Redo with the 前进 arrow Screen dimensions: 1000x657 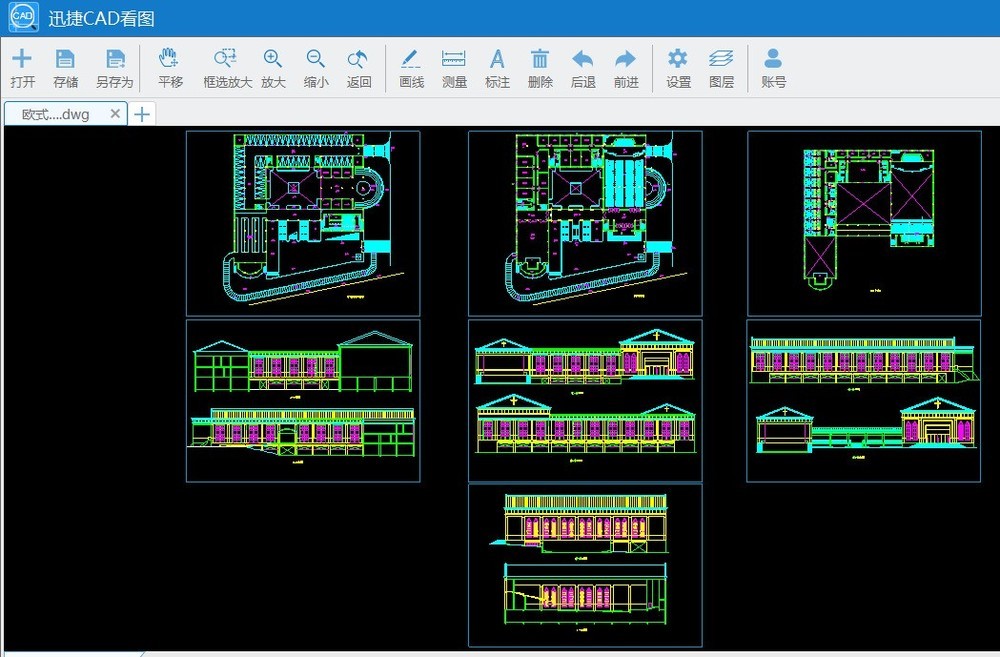click(626, 68)
